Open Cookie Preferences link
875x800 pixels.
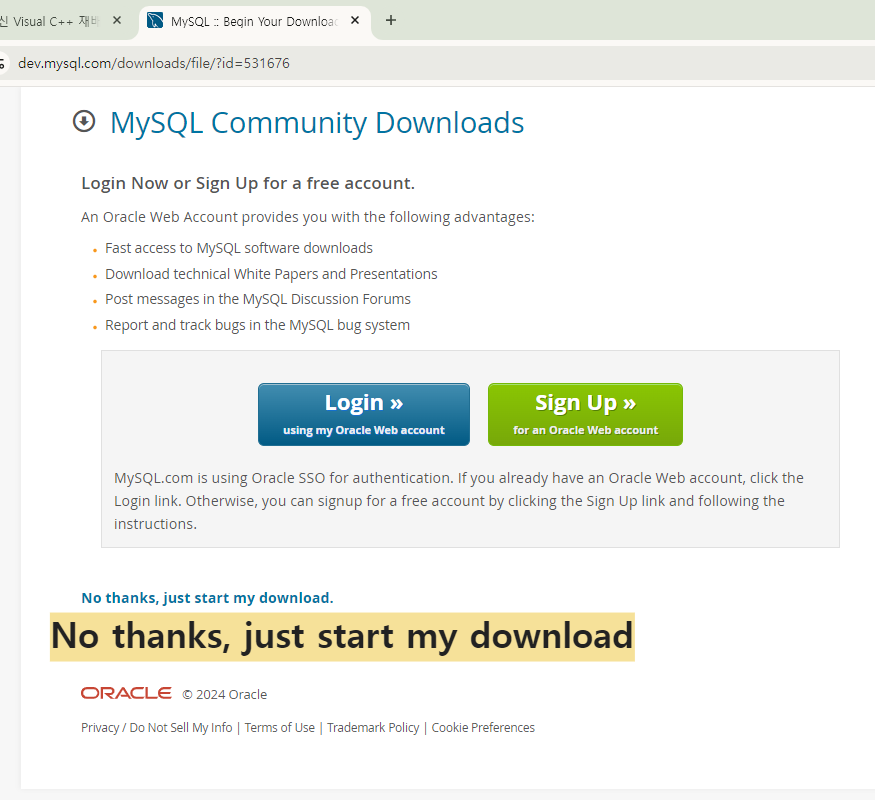pos(483,727)
